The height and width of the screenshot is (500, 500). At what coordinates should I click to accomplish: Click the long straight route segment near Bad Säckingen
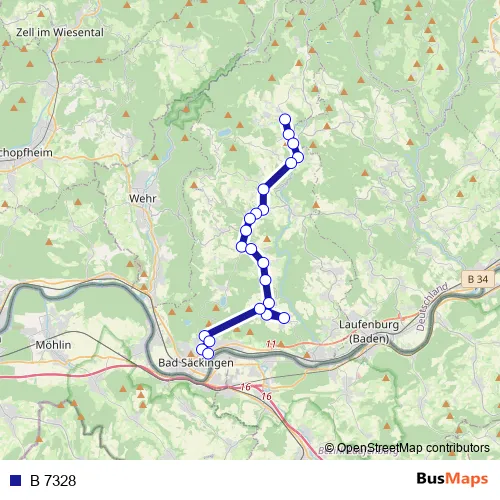(232, 322)
